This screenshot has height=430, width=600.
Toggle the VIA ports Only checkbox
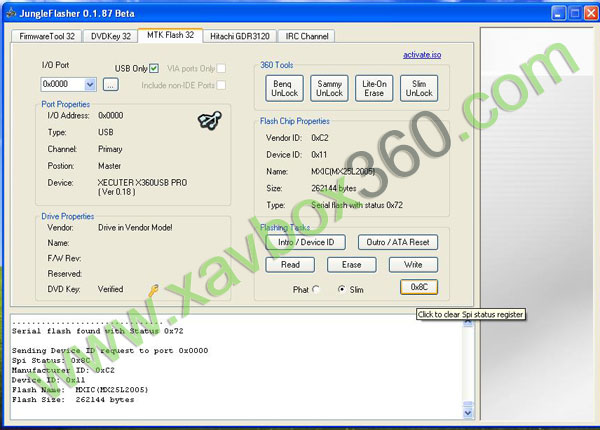(x=221, y=68)
